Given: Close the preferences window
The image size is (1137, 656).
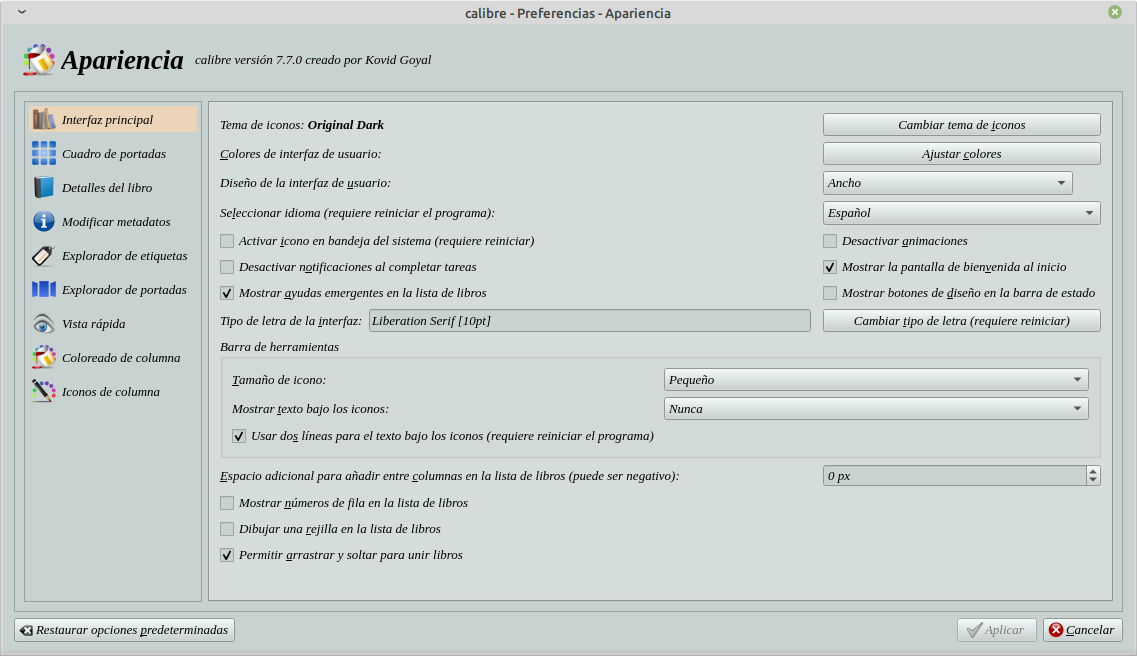Looking at the screenshot, I should tap(1115, 12).
